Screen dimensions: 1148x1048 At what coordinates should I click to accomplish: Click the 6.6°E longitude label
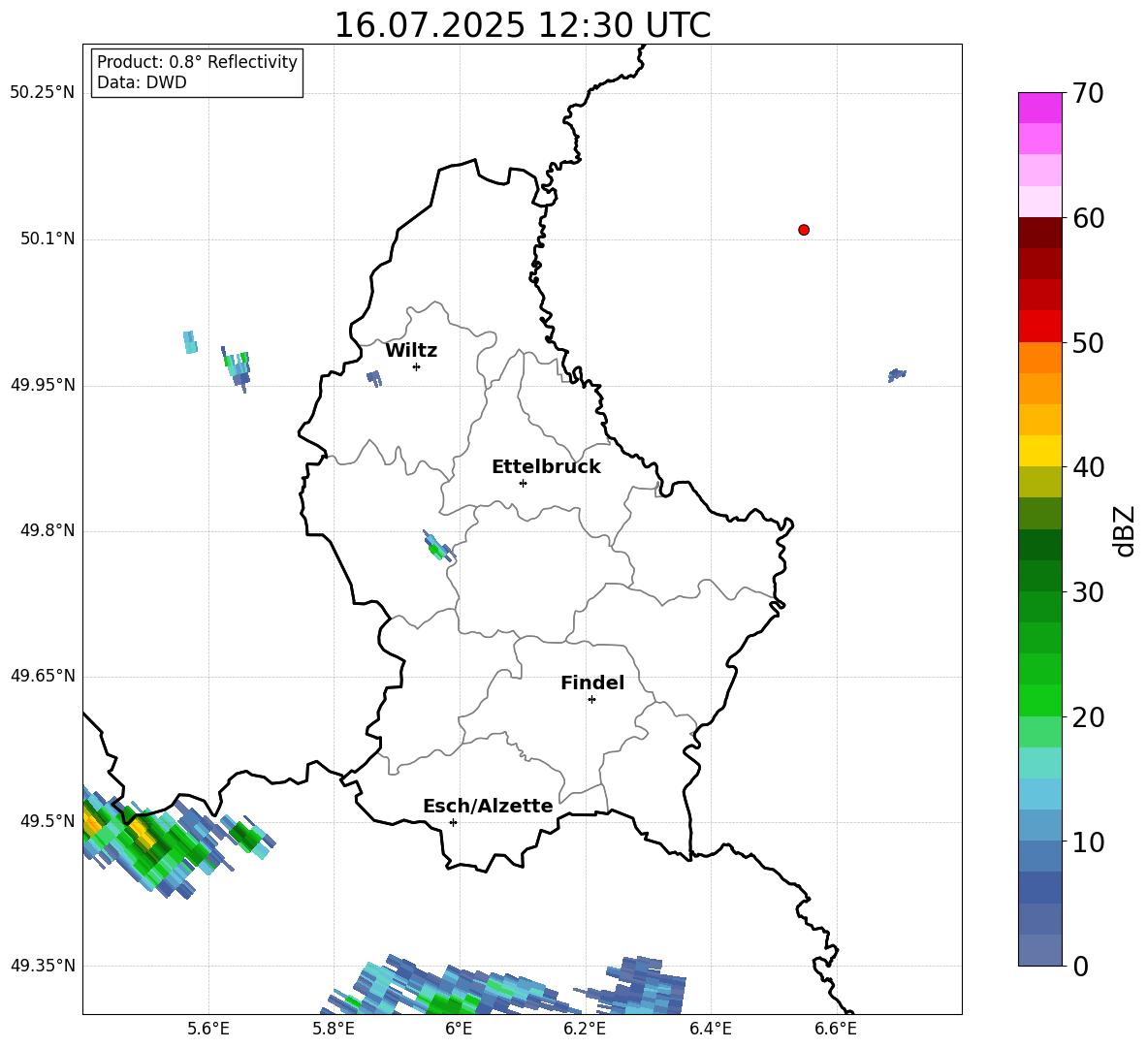836,1029
